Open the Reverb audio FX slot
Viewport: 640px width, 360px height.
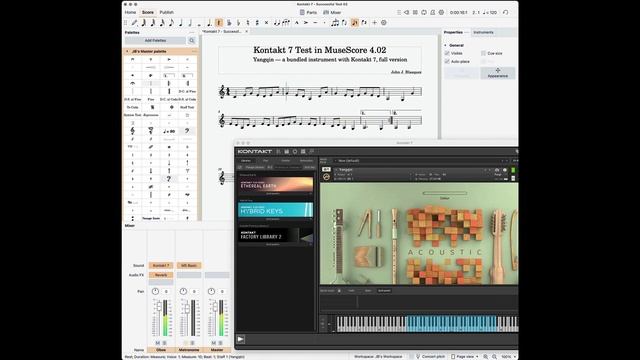(x=161, y=275)
